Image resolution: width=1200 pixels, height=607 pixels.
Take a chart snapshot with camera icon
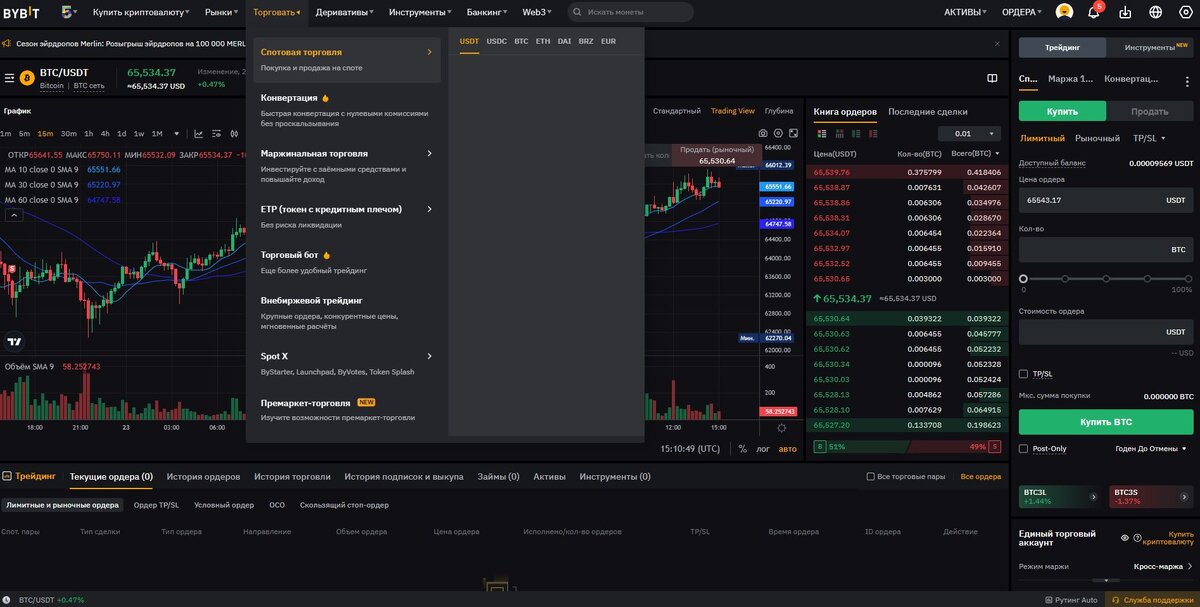click(763, 133)
